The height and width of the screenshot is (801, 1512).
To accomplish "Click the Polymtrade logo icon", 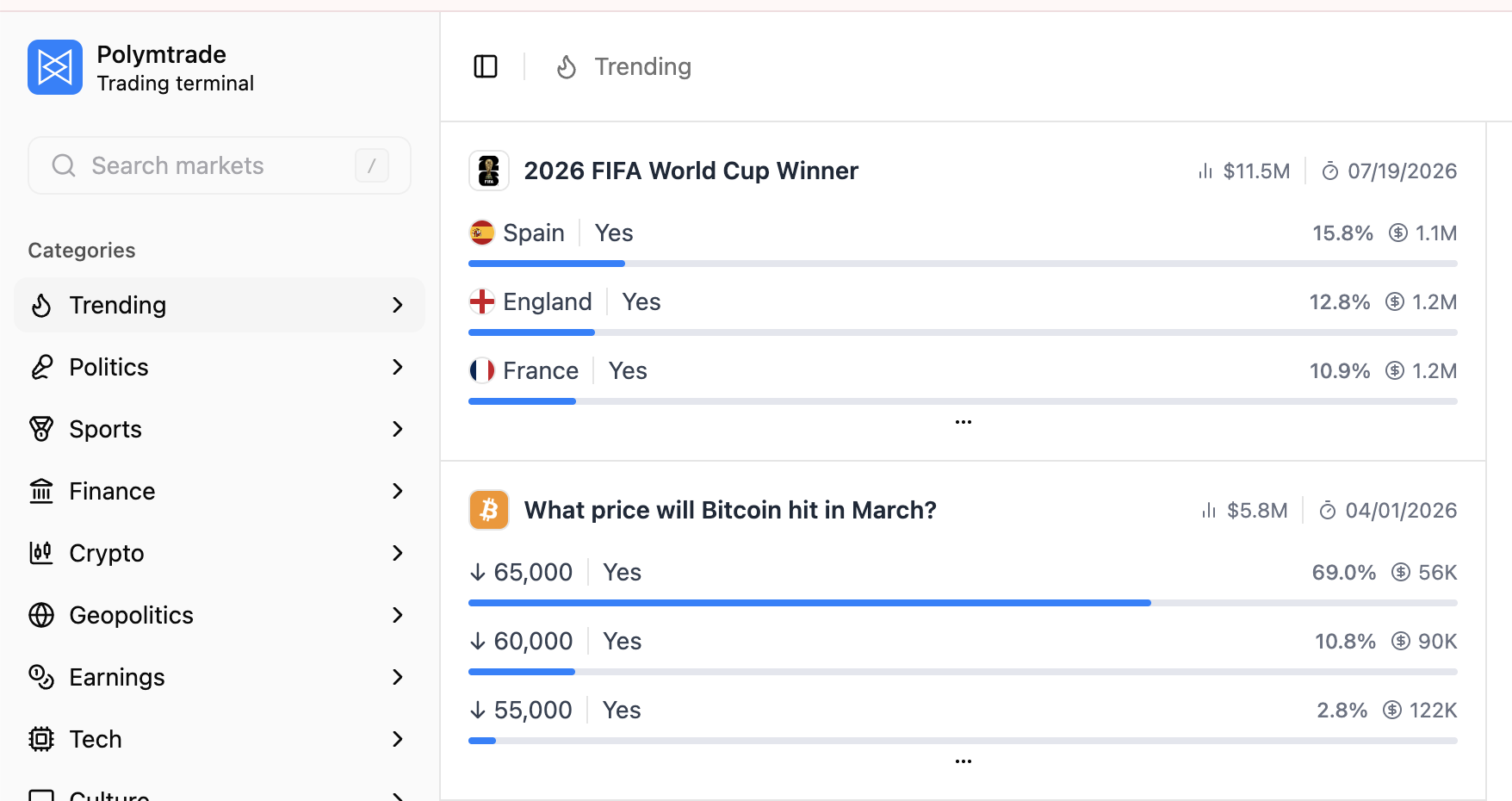I will [54, 66].
